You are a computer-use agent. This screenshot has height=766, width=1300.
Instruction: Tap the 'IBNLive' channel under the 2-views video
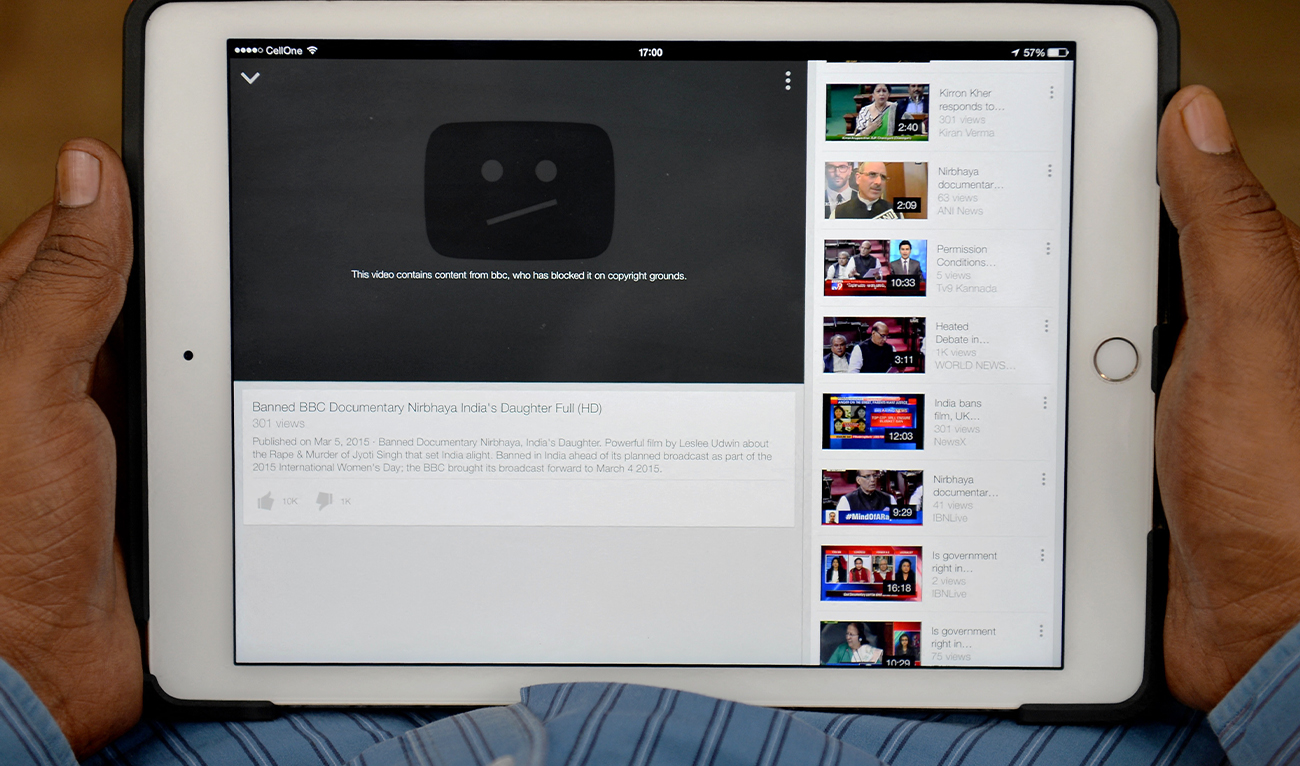pyautogui.click(x=949, y=594)
